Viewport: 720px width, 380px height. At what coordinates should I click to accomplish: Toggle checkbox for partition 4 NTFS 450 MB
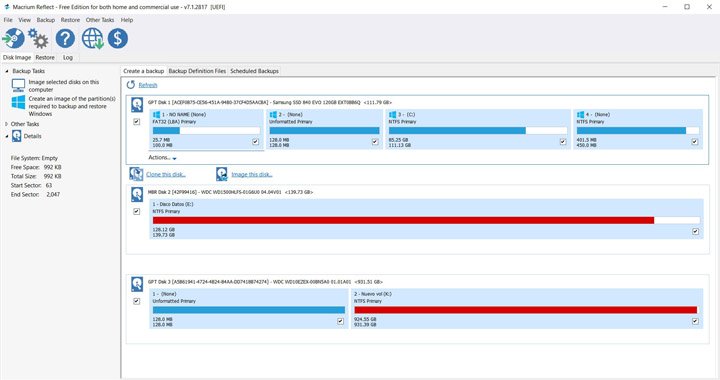click(695, 142)
